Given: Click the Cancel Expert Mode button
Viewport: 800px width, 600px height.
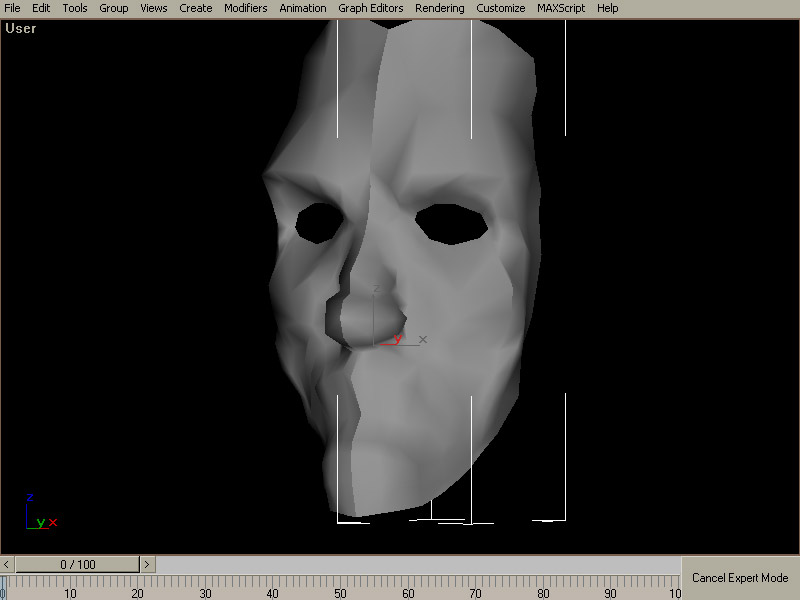Looking at the screenshot, I should 740,578.
